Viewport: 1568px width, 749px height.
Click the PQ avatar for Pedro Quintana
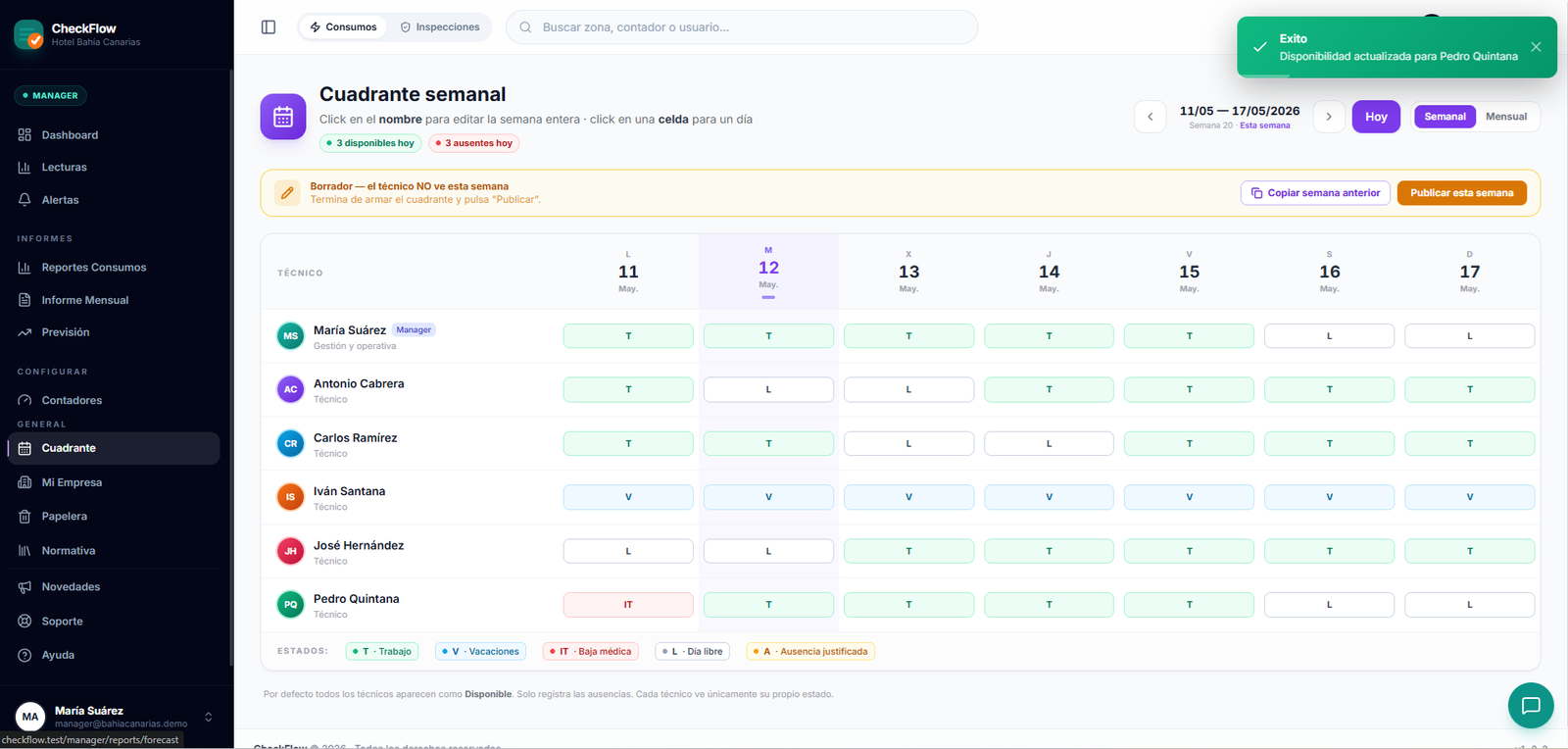291,605
